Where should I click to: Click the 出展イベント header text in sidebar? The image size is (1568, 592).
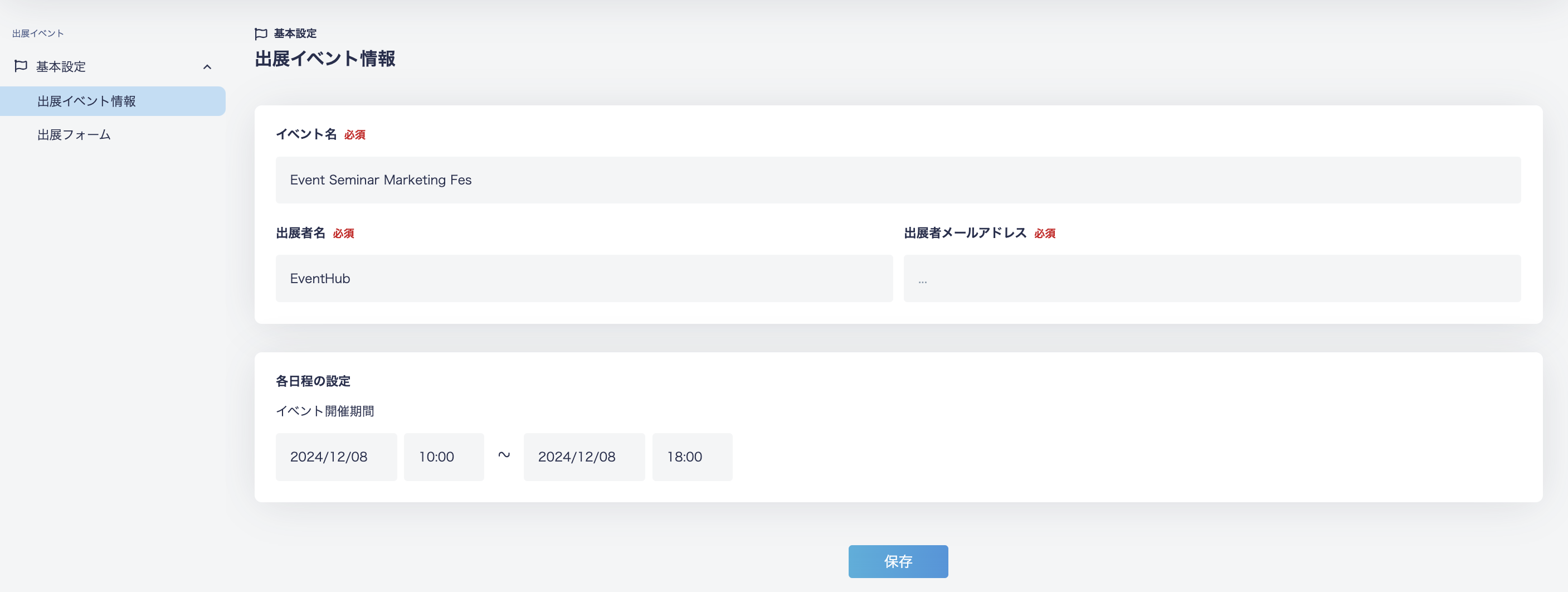coord(38,33)
